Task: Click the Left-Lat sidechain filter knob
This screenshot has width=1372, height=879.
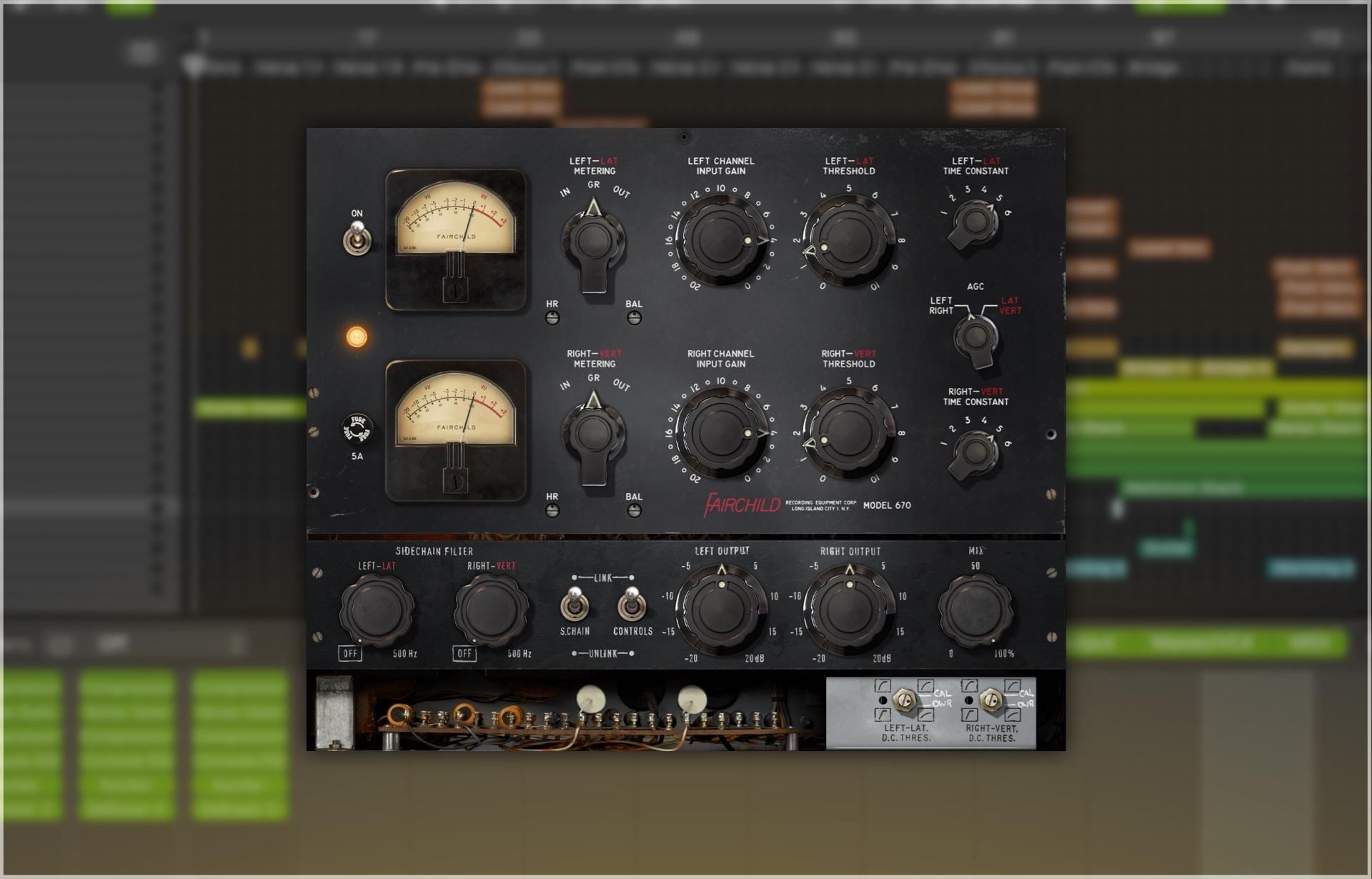Action: pos(377,610)
